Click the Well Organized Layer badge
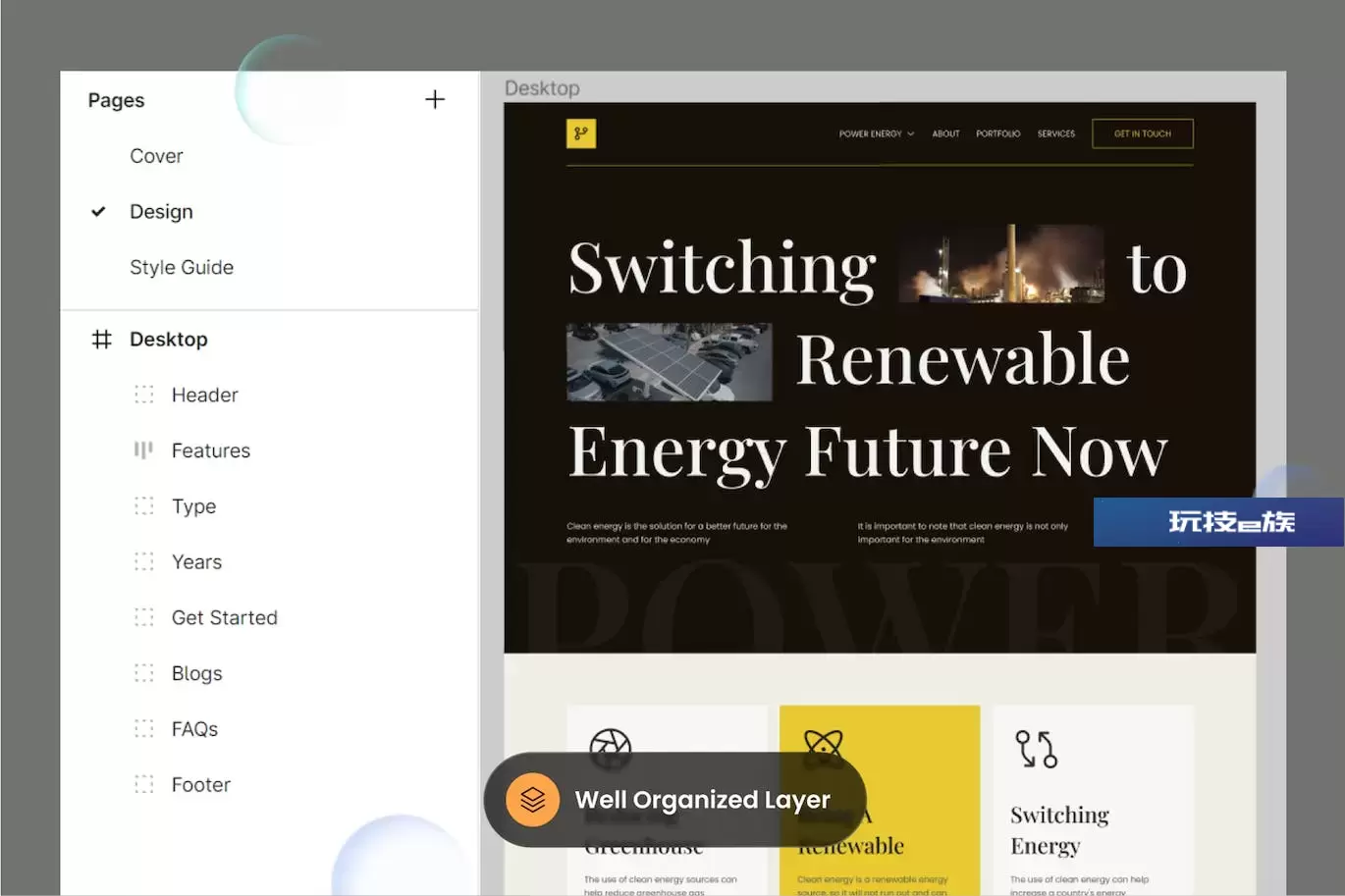Image resolution: width=1345 pixels, height=896 pixels. (x=675, y=800)
